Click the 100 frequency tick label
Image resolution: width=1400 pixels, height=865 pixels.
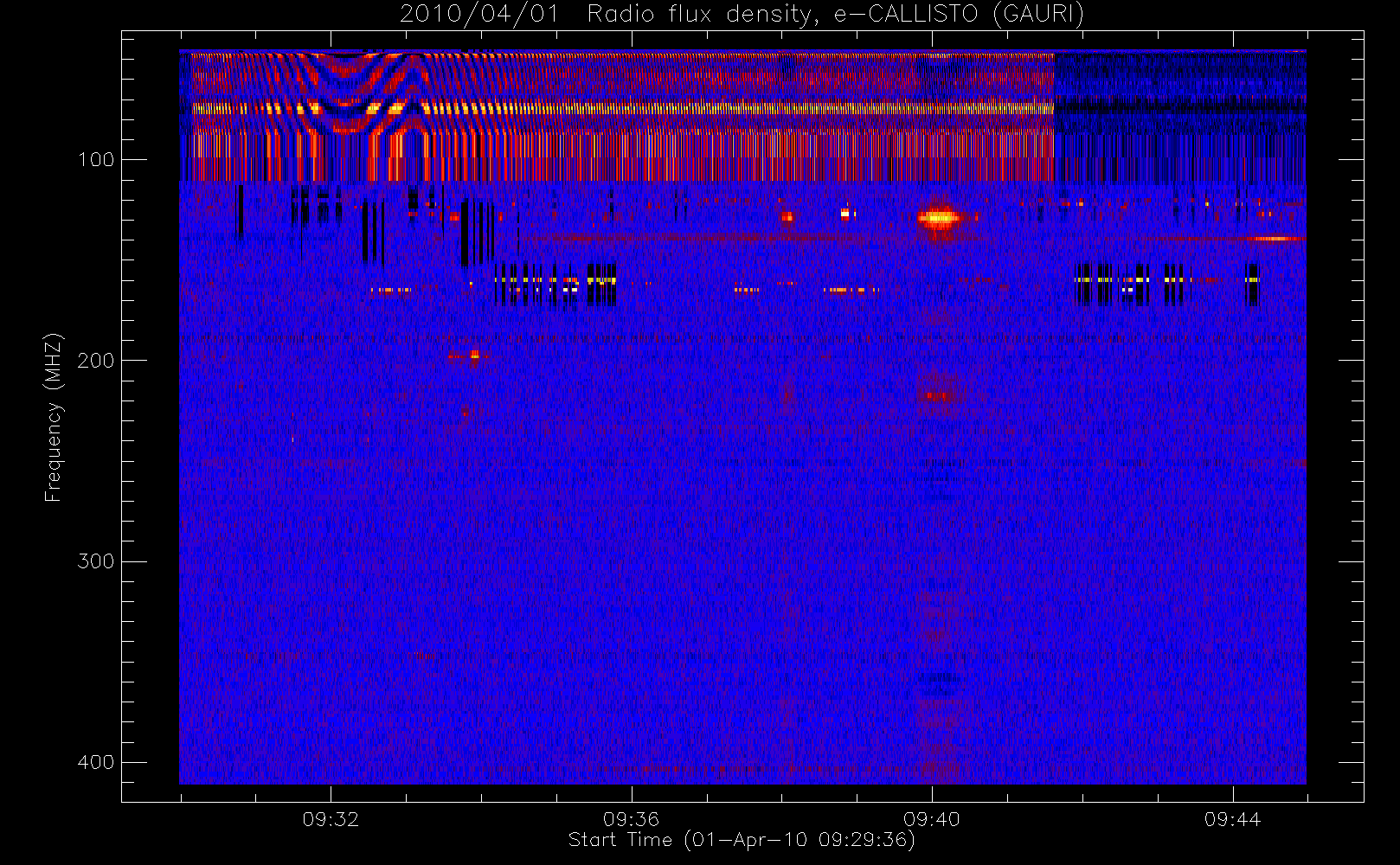[x=95, y=160]
